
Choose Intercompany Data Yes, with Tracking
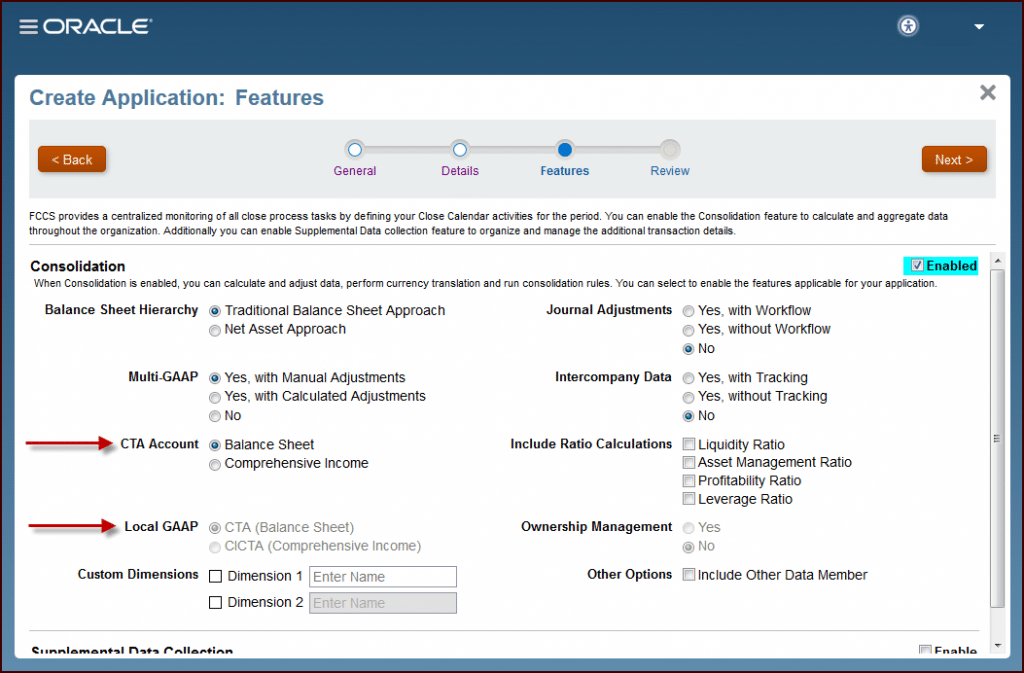click(x=688, y=379)
